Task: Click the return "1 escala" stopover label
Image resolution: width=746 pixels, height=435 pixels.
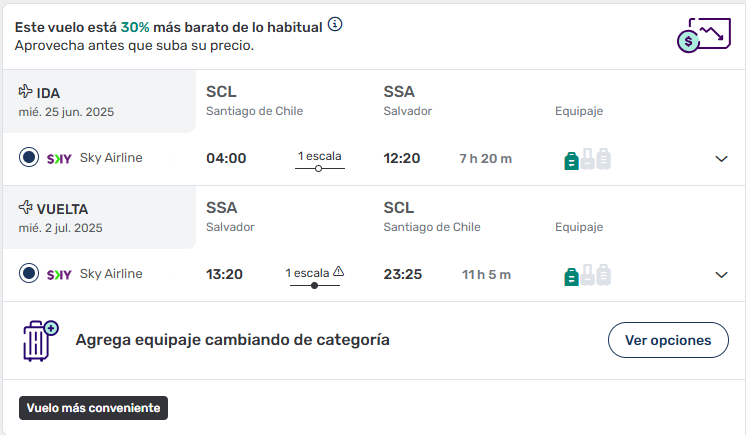Action: click(x=307, y=273)
